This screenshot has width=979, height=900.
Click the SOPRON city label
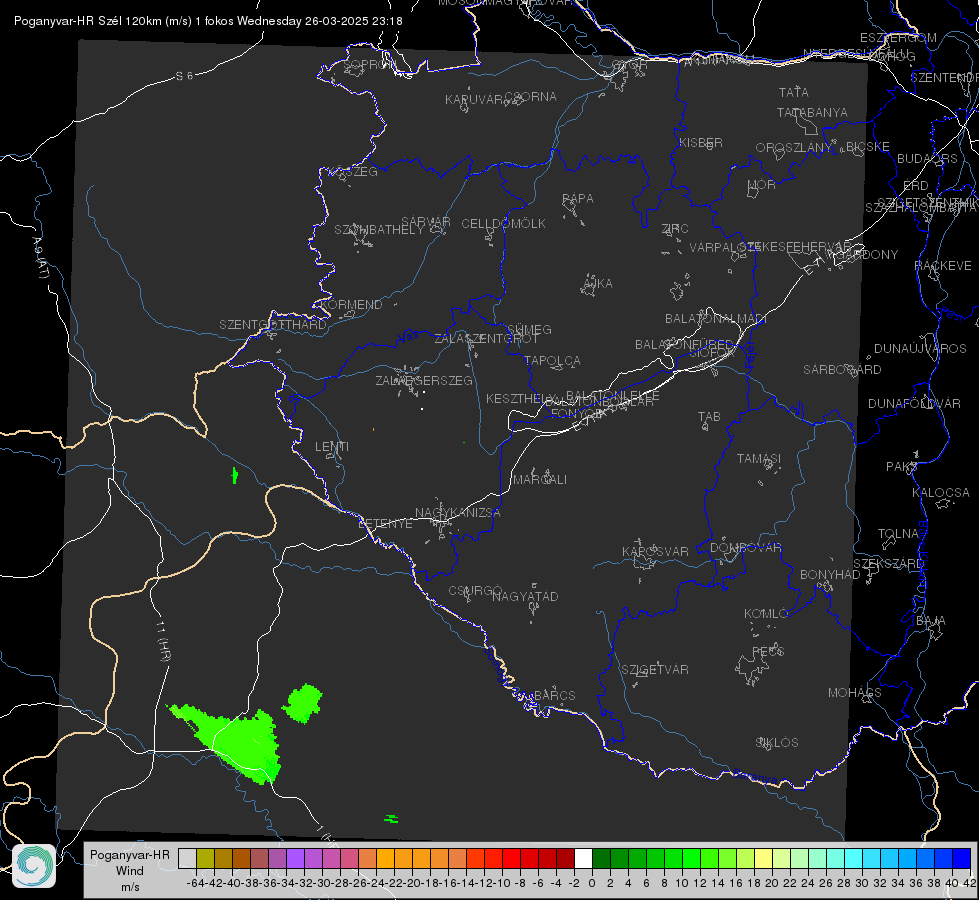370,64
